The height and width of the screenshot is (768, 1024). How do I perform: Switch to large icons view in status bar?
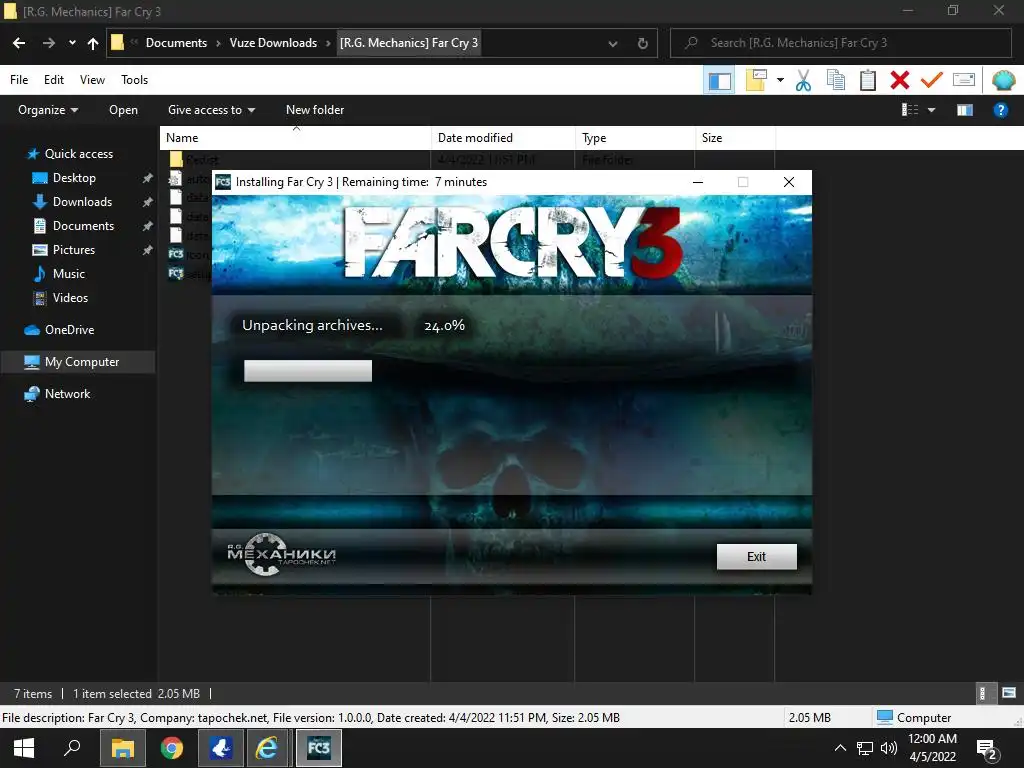pyautogui.click(x=1008, y=693)
